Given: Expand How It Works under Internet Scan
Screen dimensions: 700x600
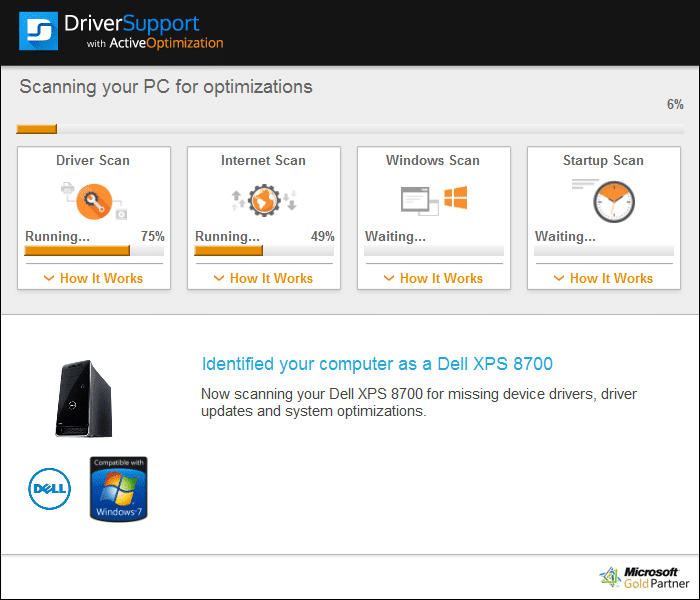Looking at the screenshot, I should click(263, 279).
